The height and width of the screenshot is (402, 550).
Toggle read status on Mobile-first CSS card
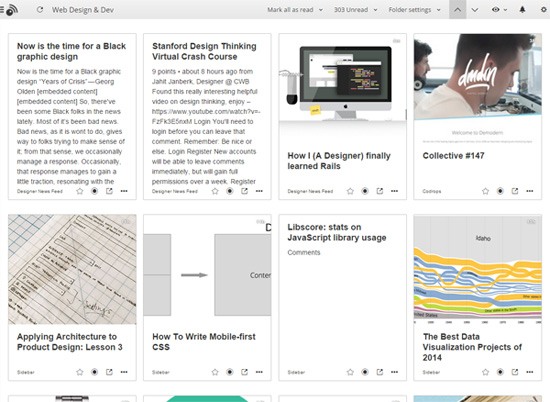pyautogui.click(x=230, y=372)
